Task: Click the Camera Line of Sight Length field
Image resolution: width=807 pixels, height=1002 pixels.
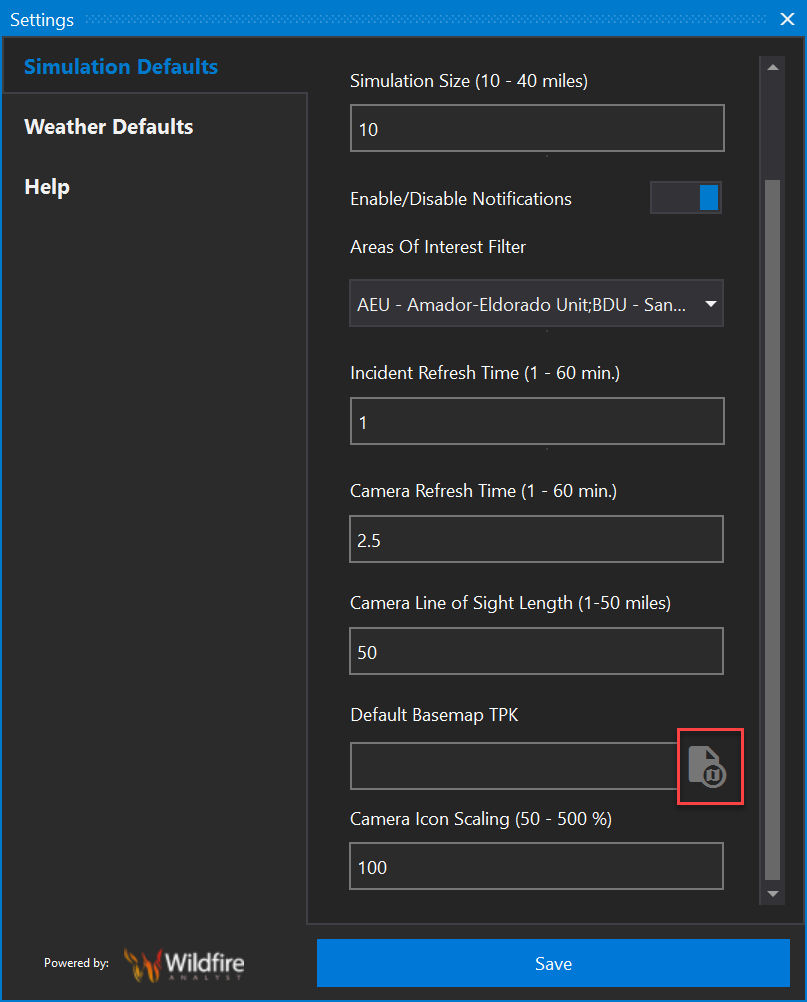Action: [x=536, y=652]
